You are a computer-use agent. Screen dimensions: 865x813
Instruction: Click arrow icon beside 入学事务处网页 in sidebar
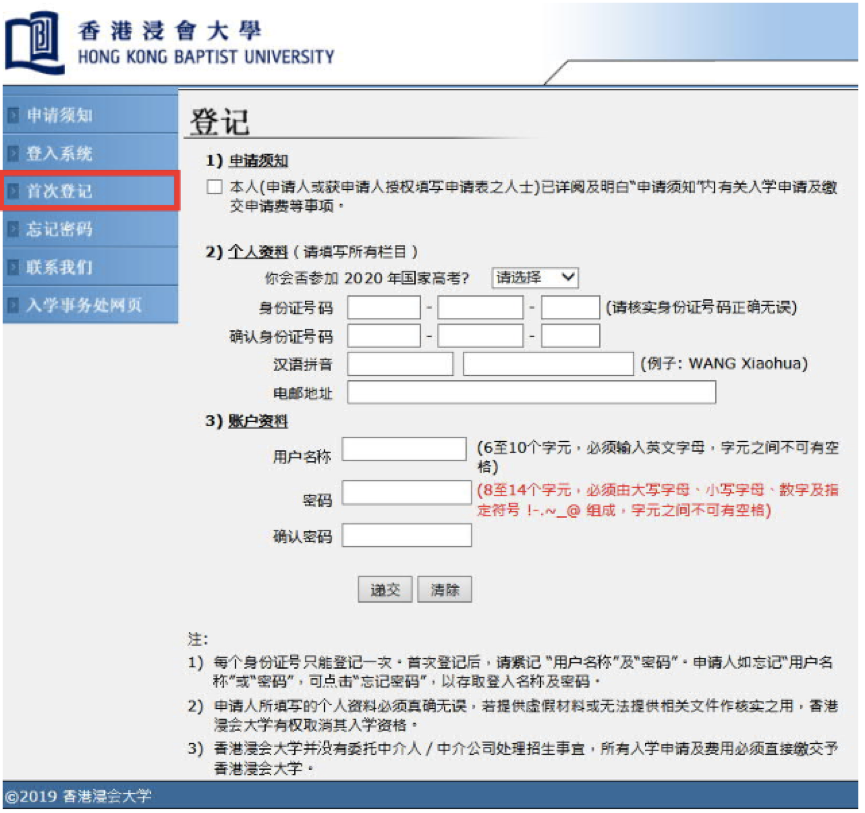coord(13,305)
